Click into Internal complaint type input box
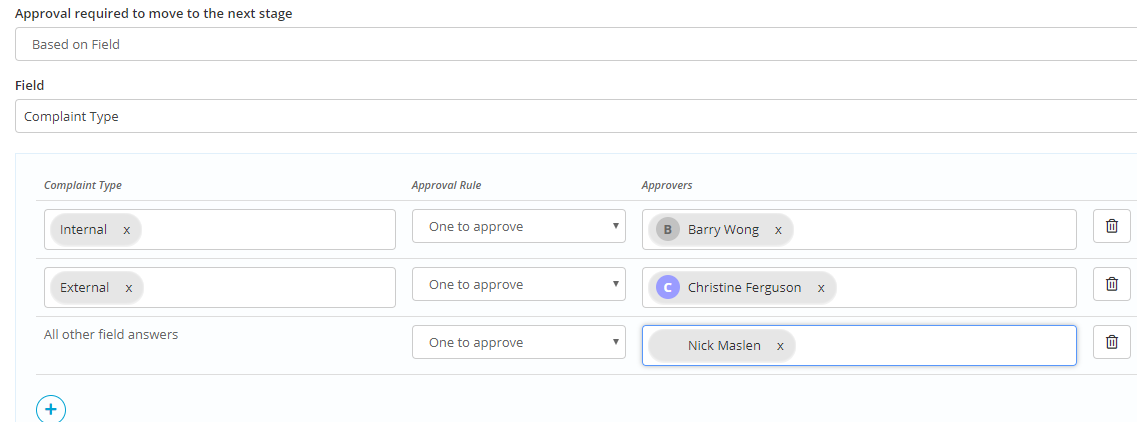The width and height of the screenshot is (1137, 422). [220, 229]
